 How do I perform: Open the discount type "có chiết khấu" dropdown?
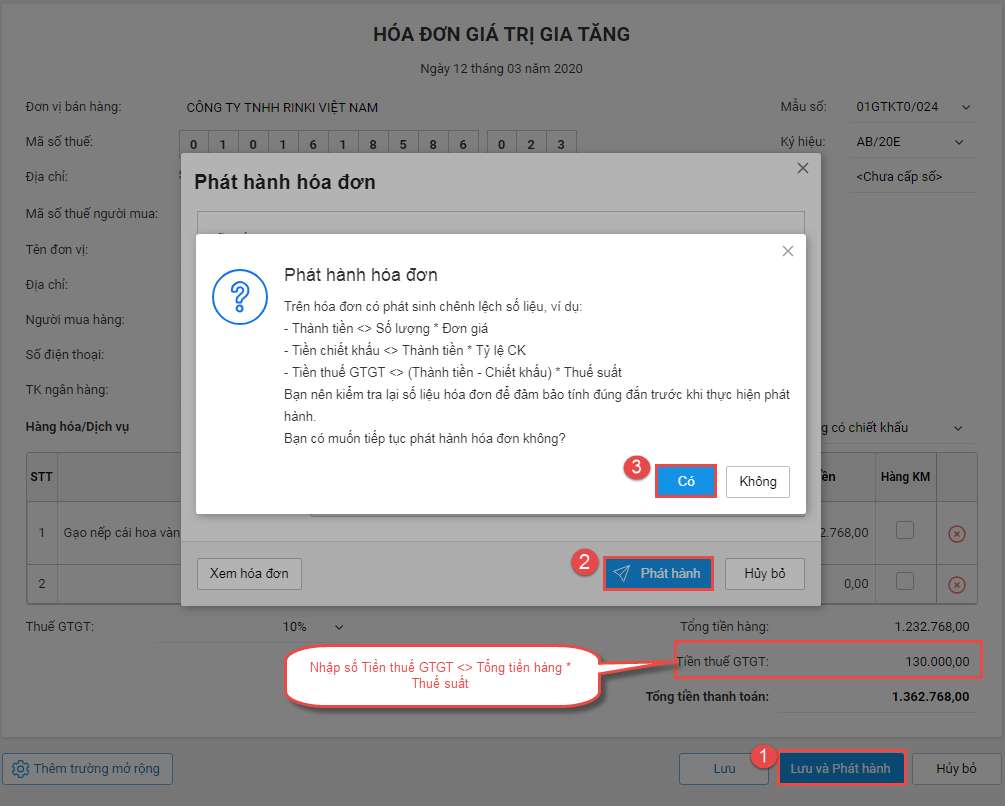click(959, 428)
